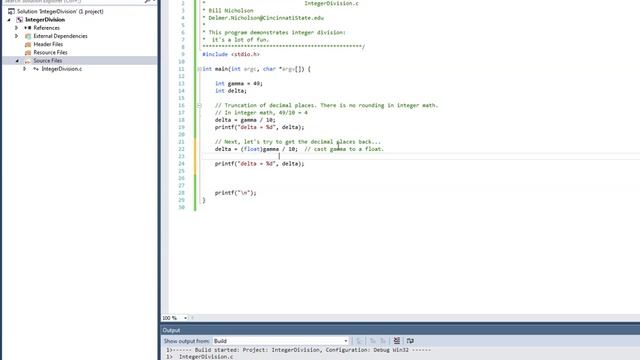Collapse the Source Files folder

pyautogui.click(x=17, y=61)
